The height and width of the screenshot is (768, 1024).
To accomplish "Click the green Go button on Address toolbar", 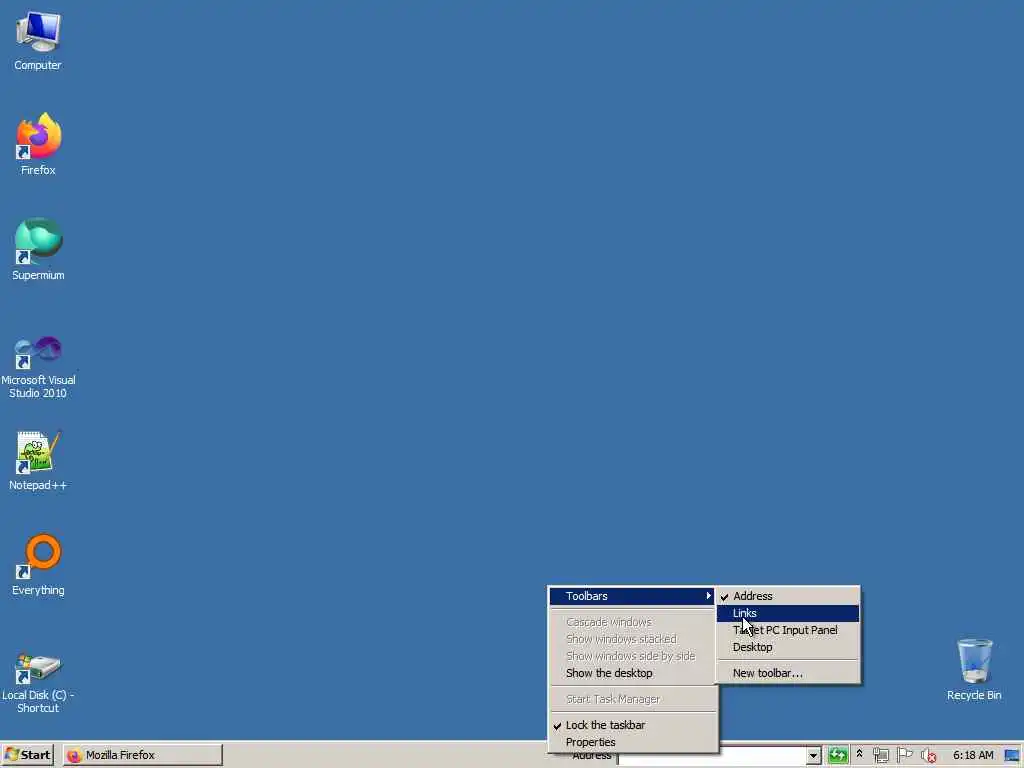I will [x=838, y=756].
